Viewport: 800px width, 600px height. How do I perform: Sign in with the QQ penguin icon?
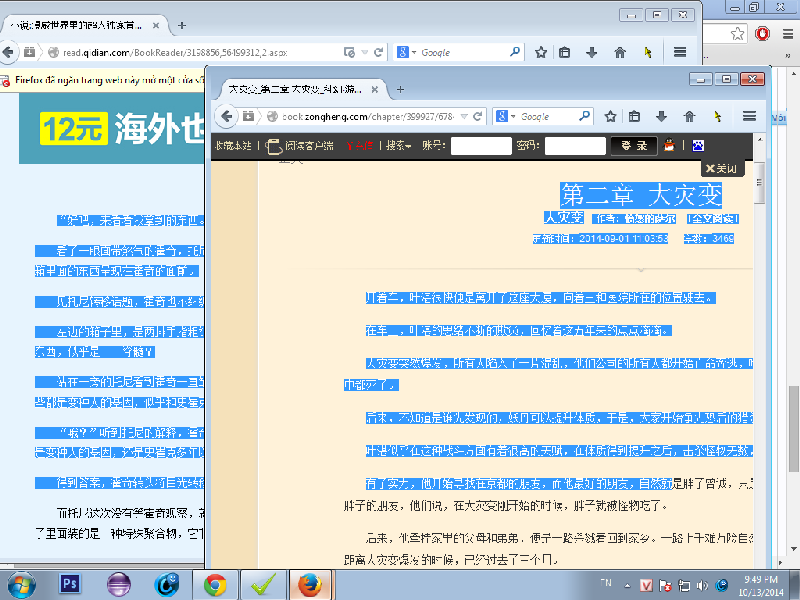[668, 145]
